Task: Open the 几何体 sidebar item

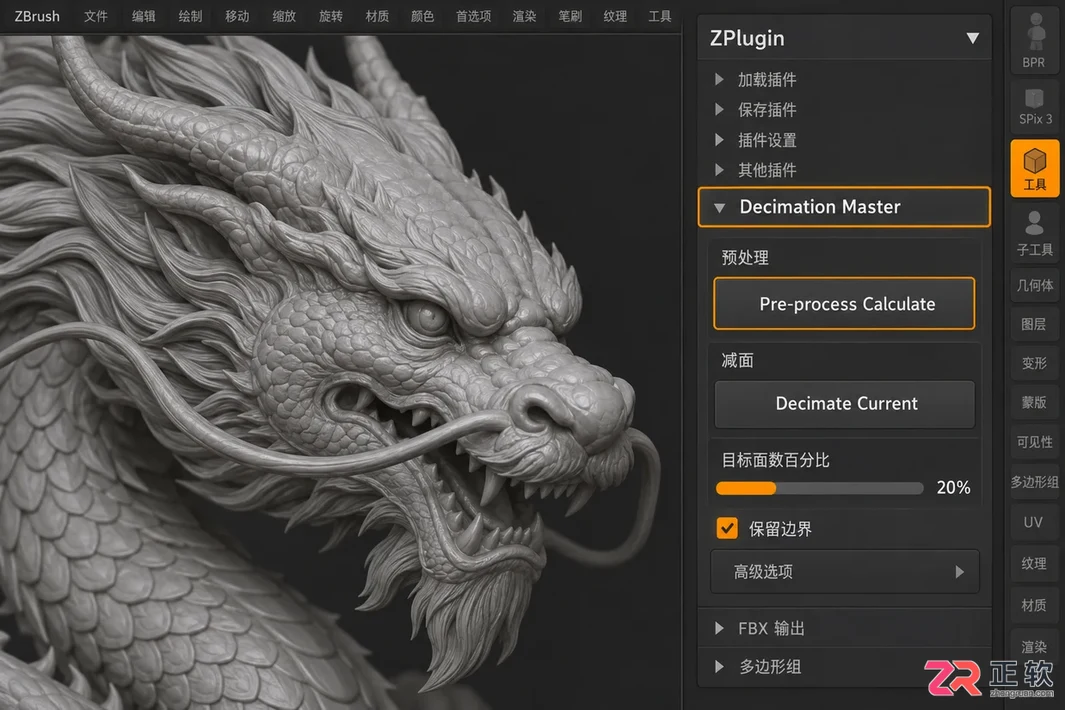Action: [x=1034, y=285]
